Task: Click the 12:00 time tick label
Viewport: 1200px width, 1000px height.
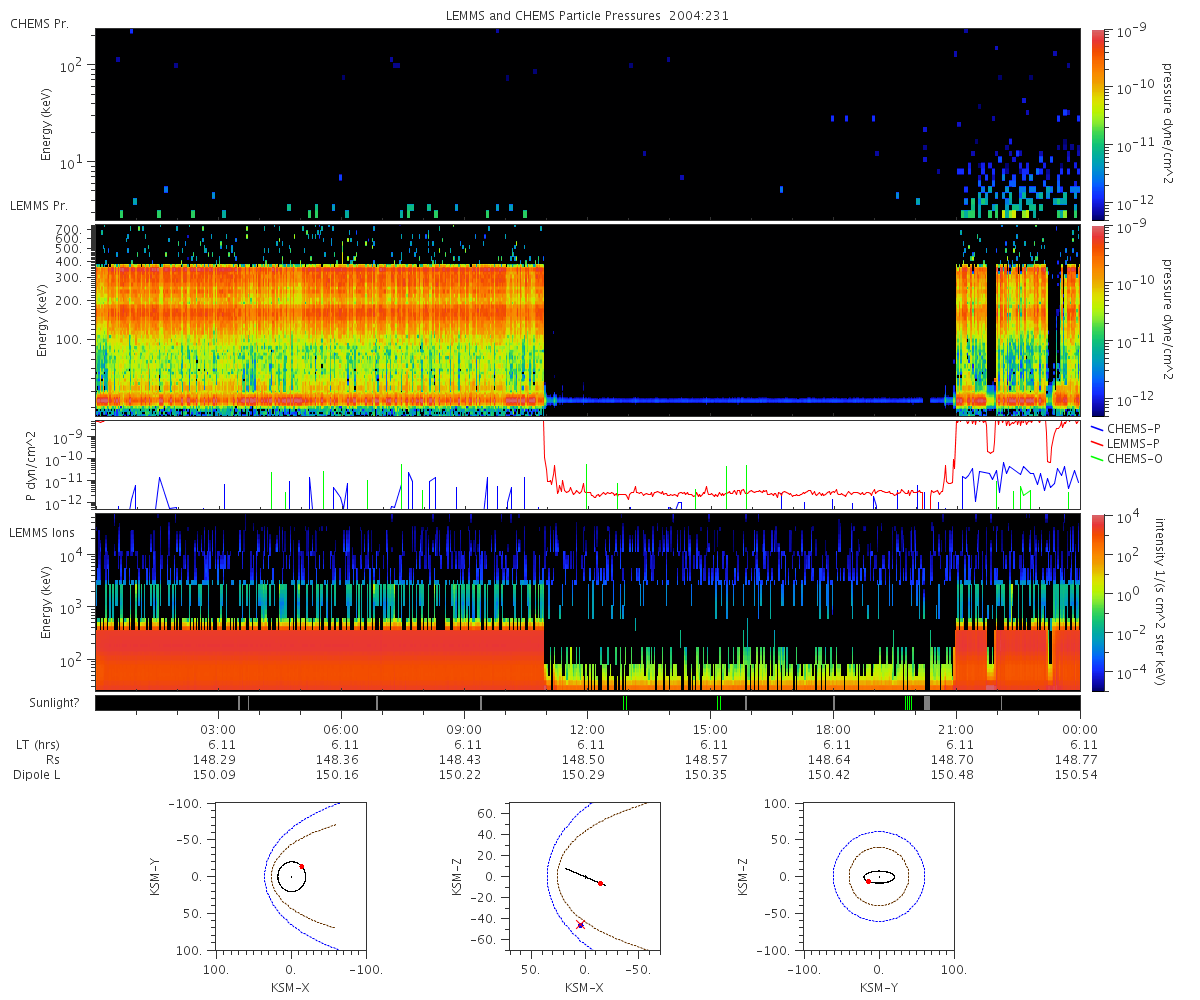Action: coord(587,729)
